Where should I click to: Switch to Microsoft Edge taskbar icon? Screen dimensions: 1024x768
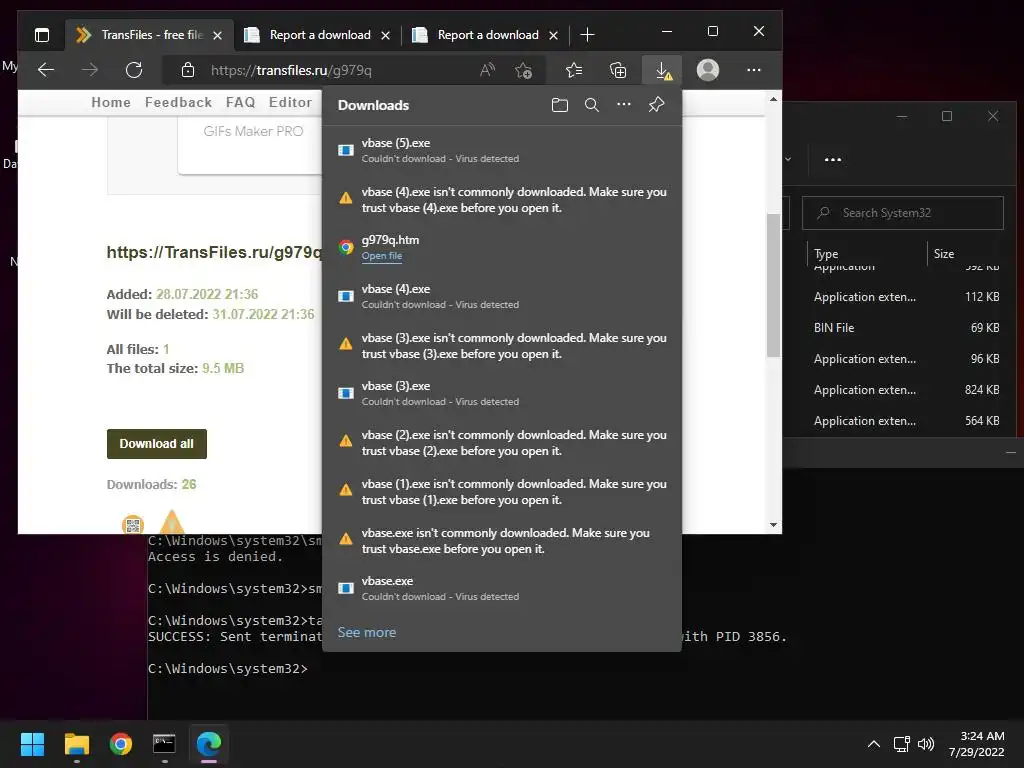[209, 744]
